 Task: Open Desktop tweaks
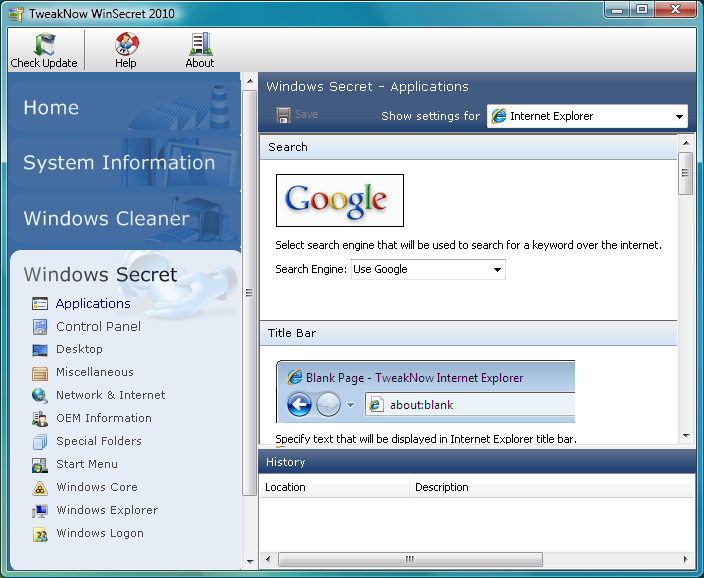click(79, 349)
